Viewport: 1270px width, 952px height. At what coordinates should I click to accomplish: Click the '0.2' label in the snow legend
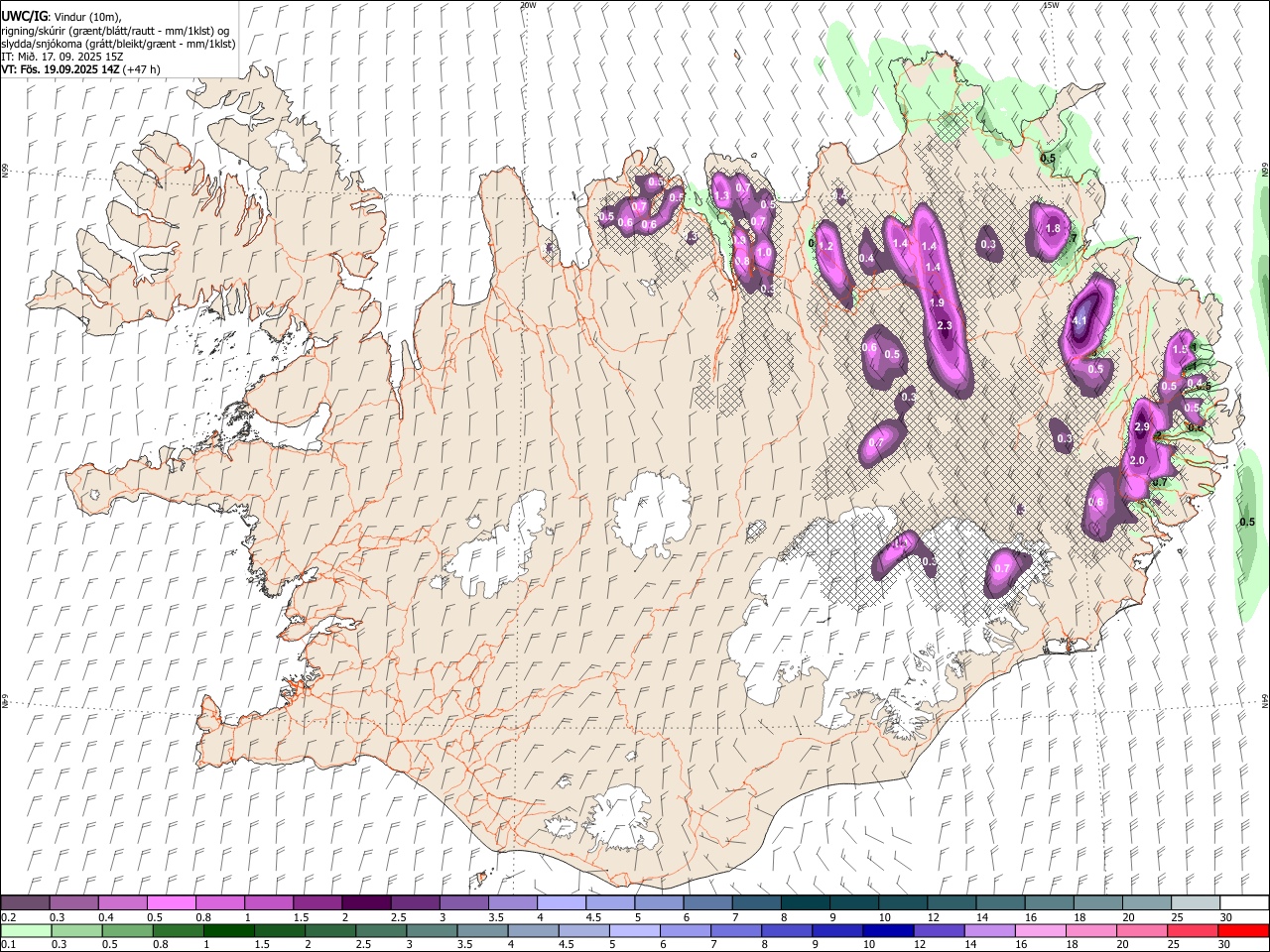pos(8,917)
